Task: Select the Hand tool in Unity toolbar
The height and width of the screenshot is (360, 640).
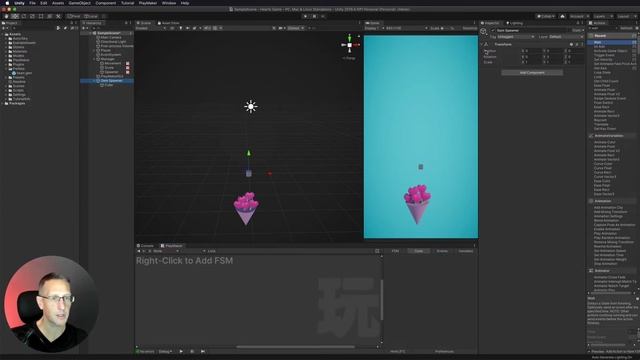Action: (x=6, y=16)
